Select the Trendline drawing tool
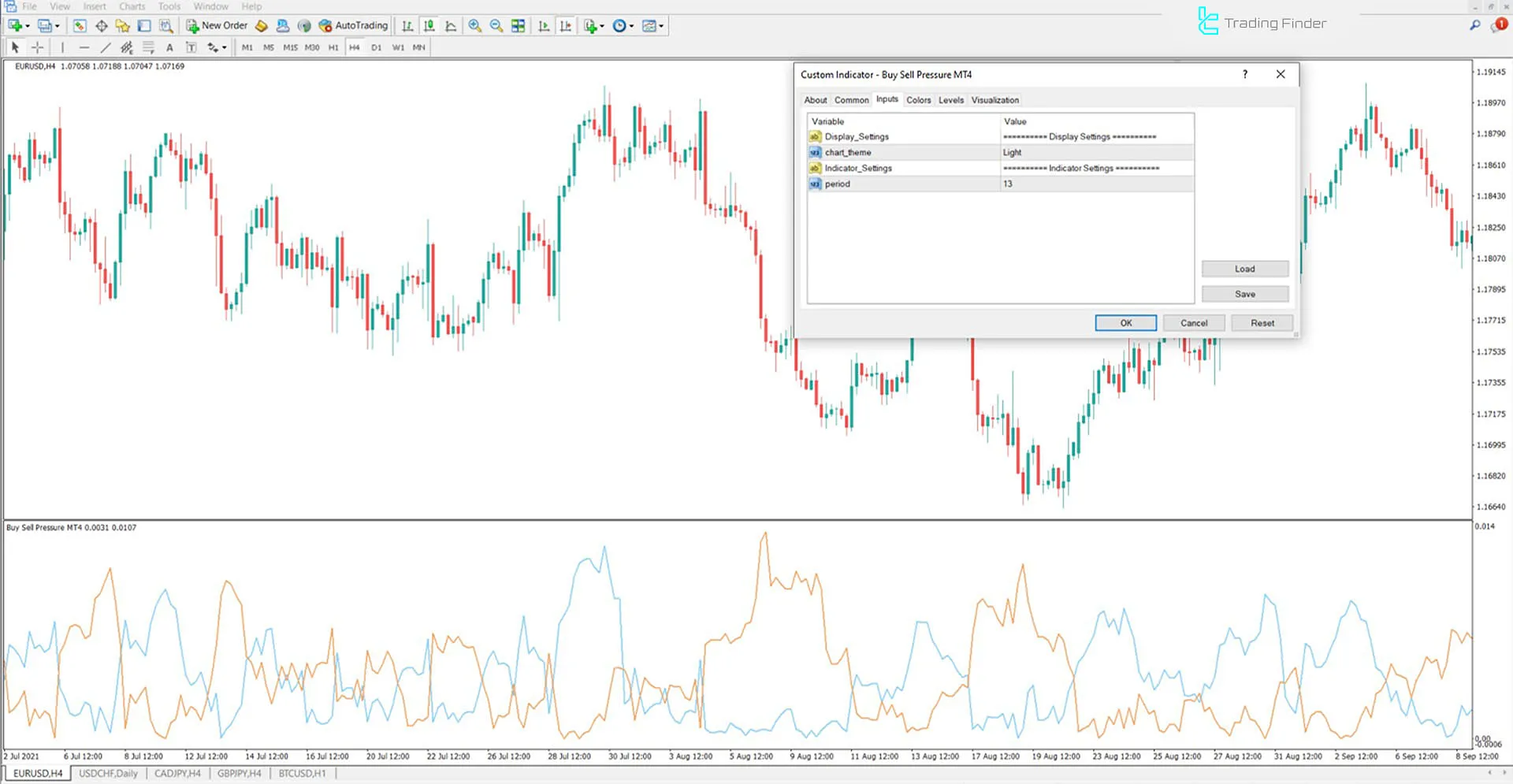 pyautogui.click(x=105, y=47)
